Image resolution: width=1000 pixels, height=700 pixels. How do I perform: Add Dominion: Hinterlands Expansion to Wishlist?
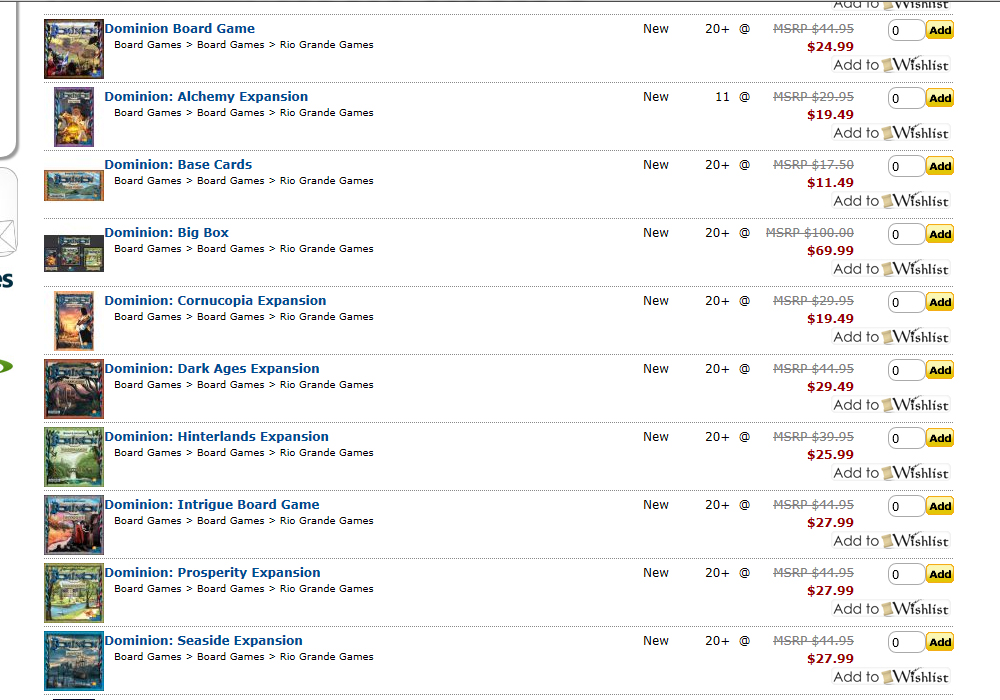[x=891, y=473]
